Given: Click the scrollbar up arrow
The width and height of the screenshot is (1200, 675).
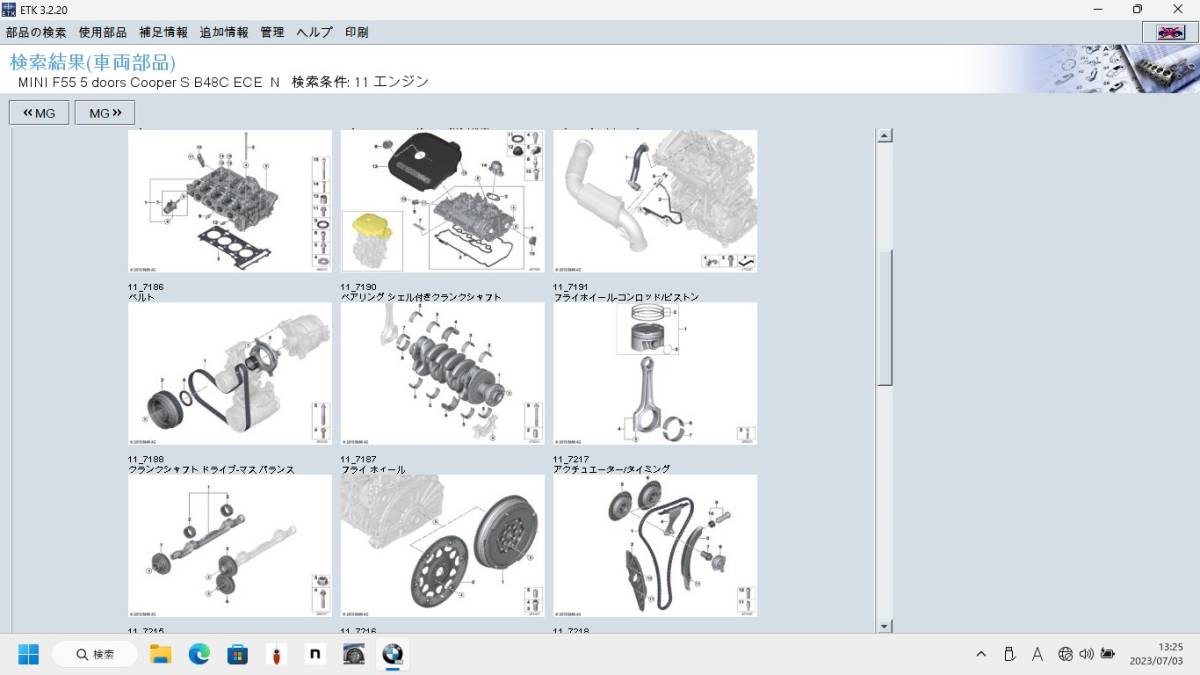Looking at the screenshot, I should click(884, 136).
